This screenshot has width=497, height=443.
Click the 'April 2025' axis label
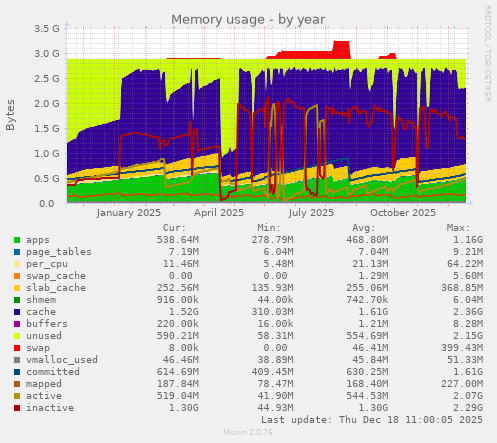(219, 213)
